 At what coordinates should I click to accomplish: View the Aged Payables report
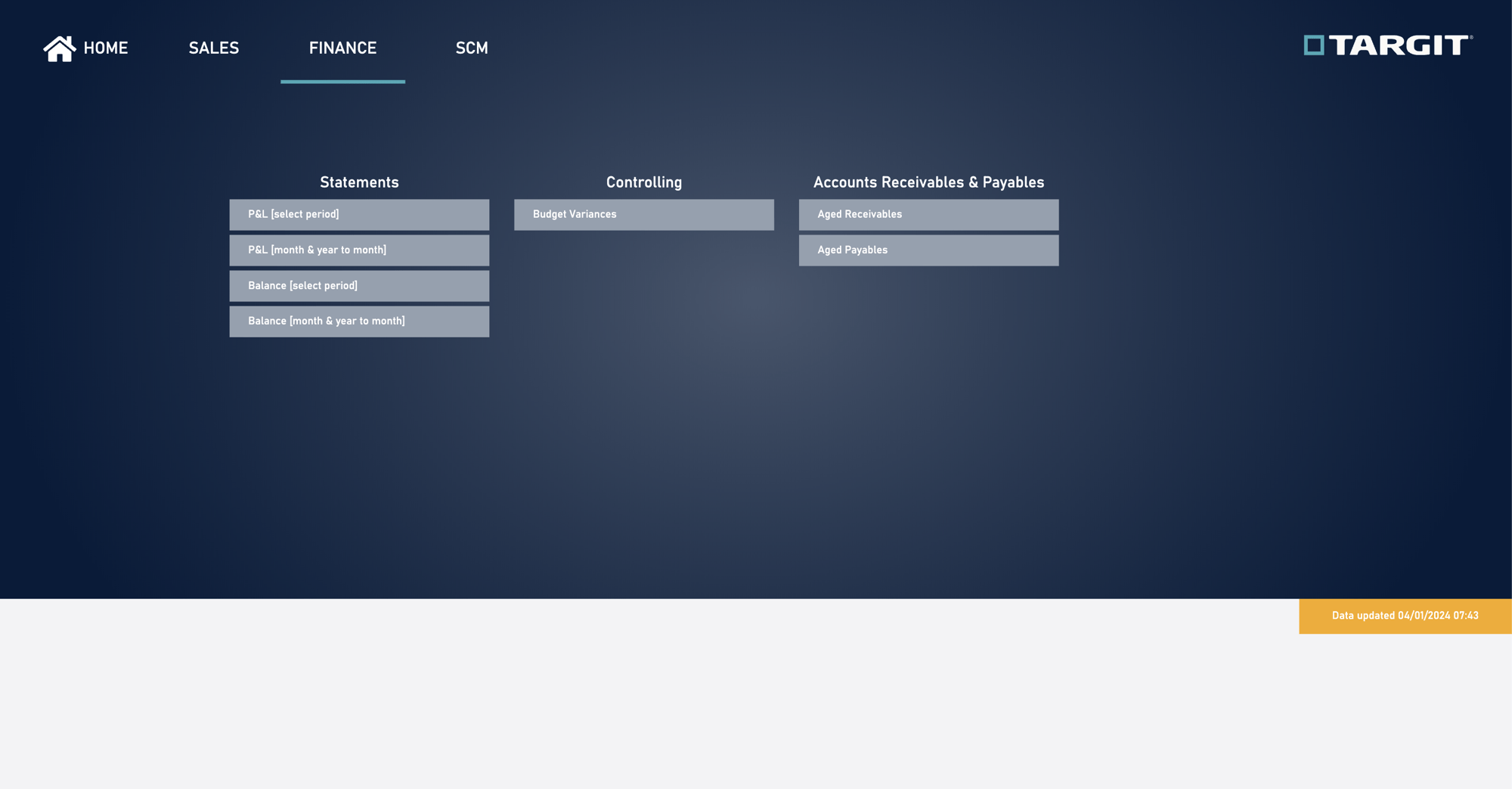[x=928, y=250]
